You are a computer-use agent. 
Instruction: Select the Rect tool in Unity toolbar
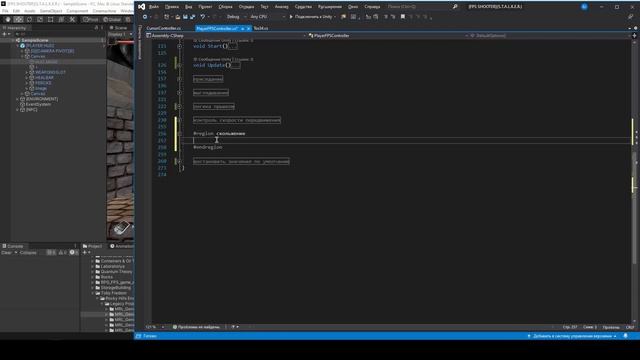coord(51,19)
